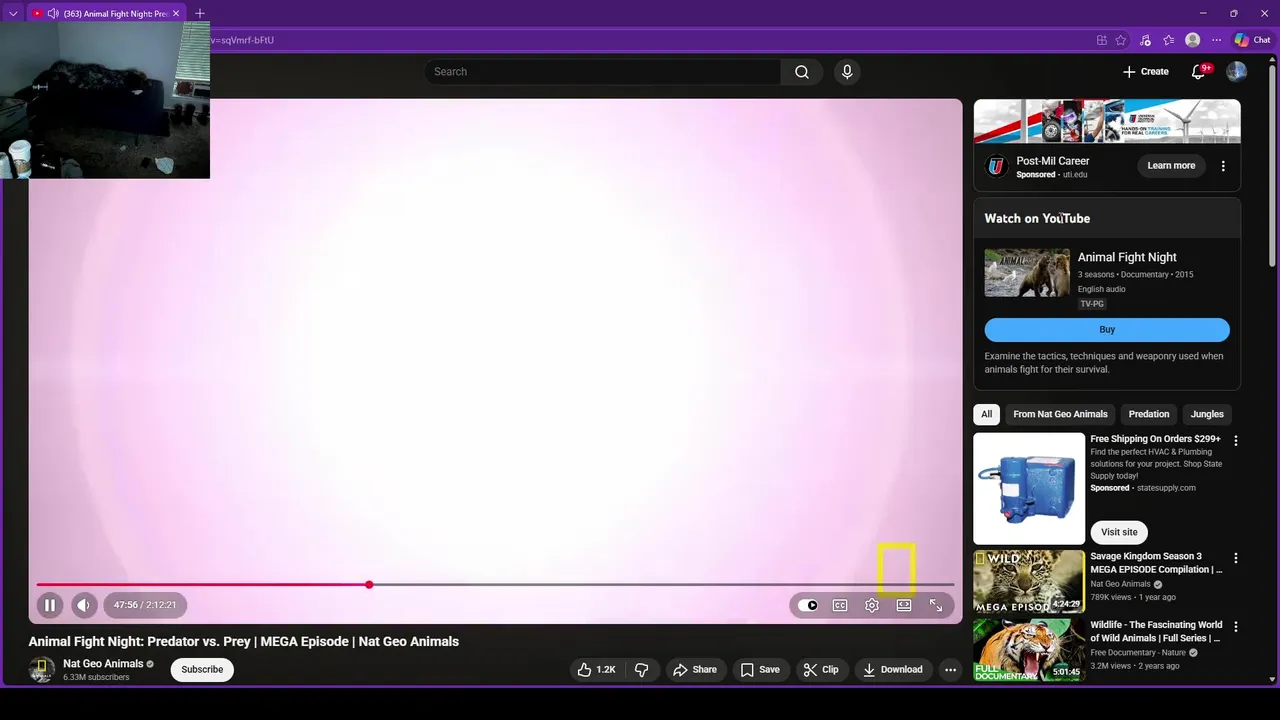Viewport: 1280px width, 720px height.
Task: Click Visit site on the State Supply ad
Action: coord(1119,532)
